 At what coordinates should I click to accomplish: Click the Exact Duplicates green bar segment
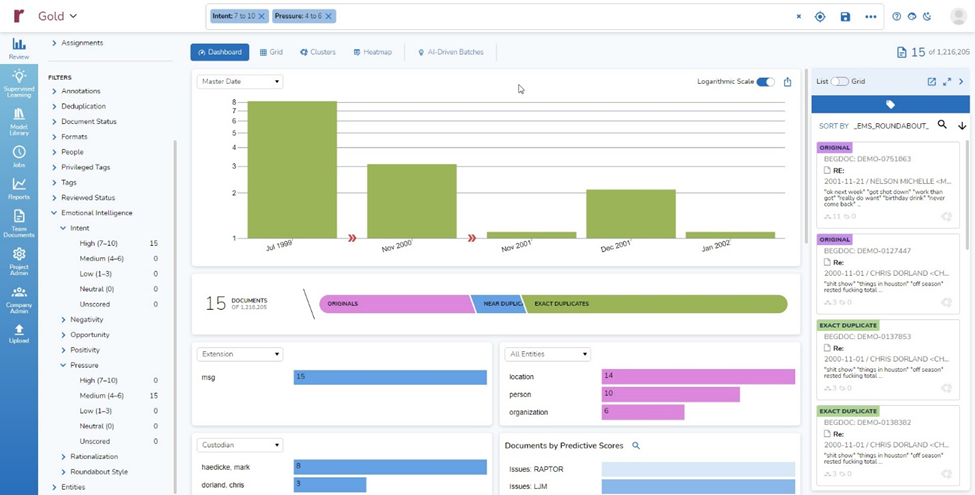[654, 304]
